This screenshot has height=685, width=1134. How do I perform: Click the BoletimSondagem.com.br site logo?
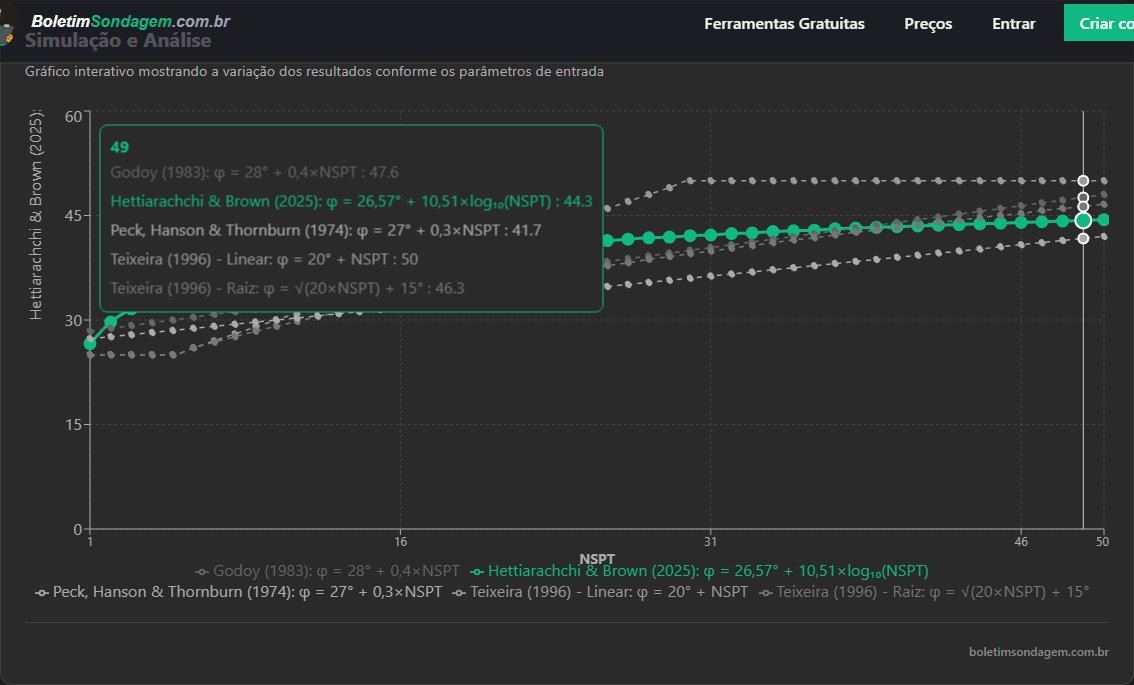130,21
